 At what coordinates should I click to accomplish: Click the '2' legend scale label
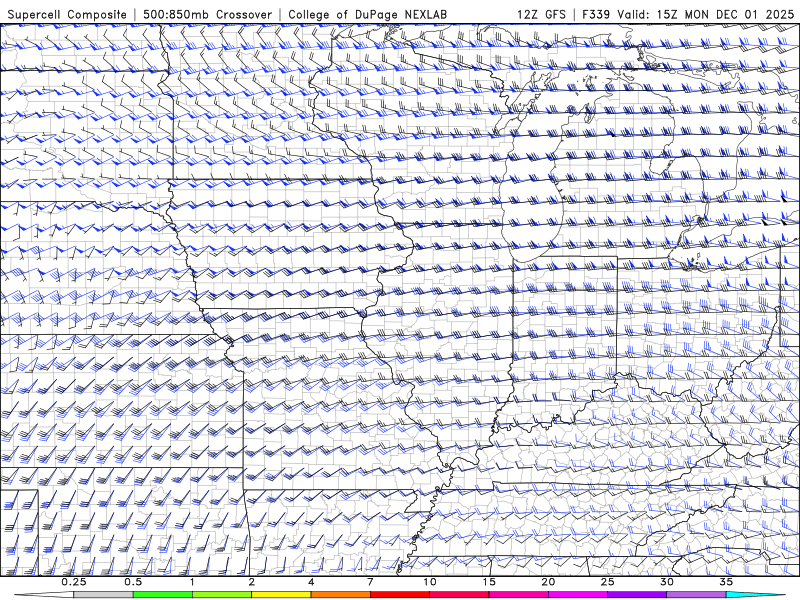click(x=252, y=582)
